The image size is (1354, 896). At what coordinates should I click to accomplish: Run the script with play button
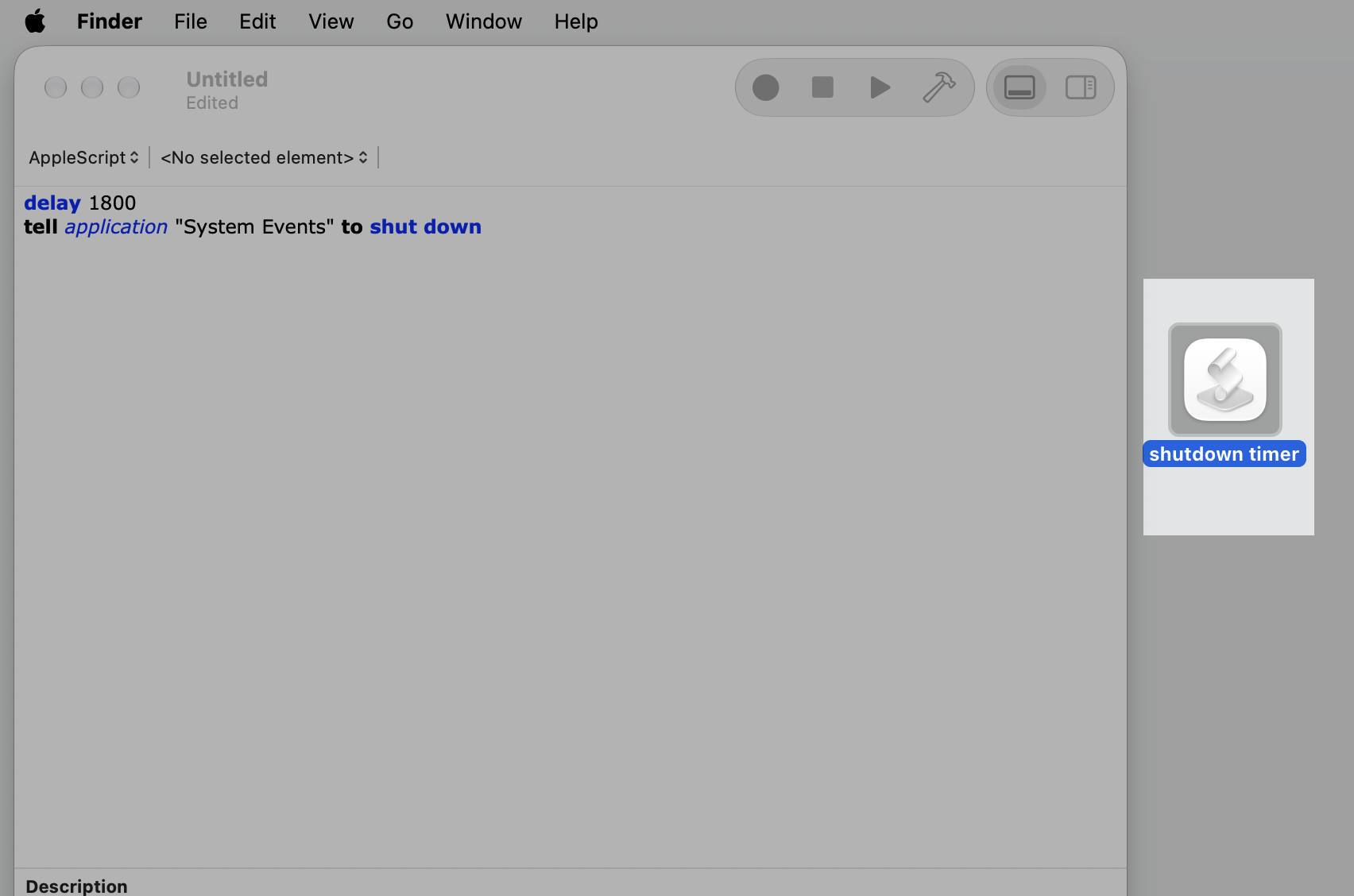880,87
